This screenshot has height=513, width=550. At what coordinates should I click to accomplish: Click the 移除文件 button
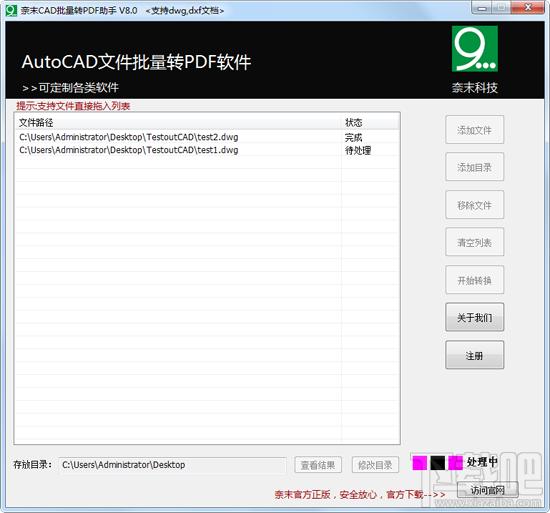474,205
